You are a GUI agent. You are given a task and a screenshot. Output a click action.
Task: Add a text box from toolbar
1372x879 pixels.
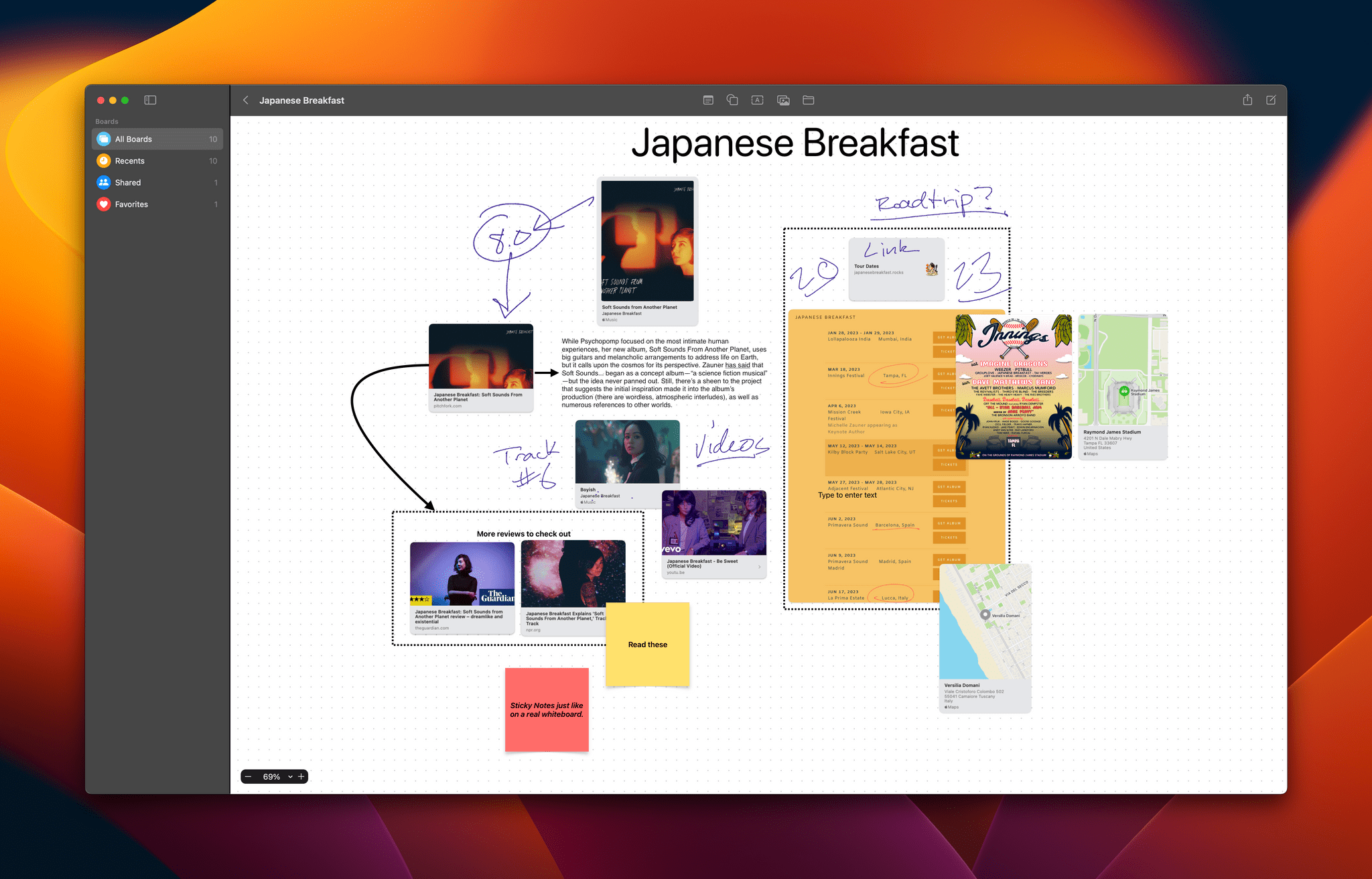(758, 100)
